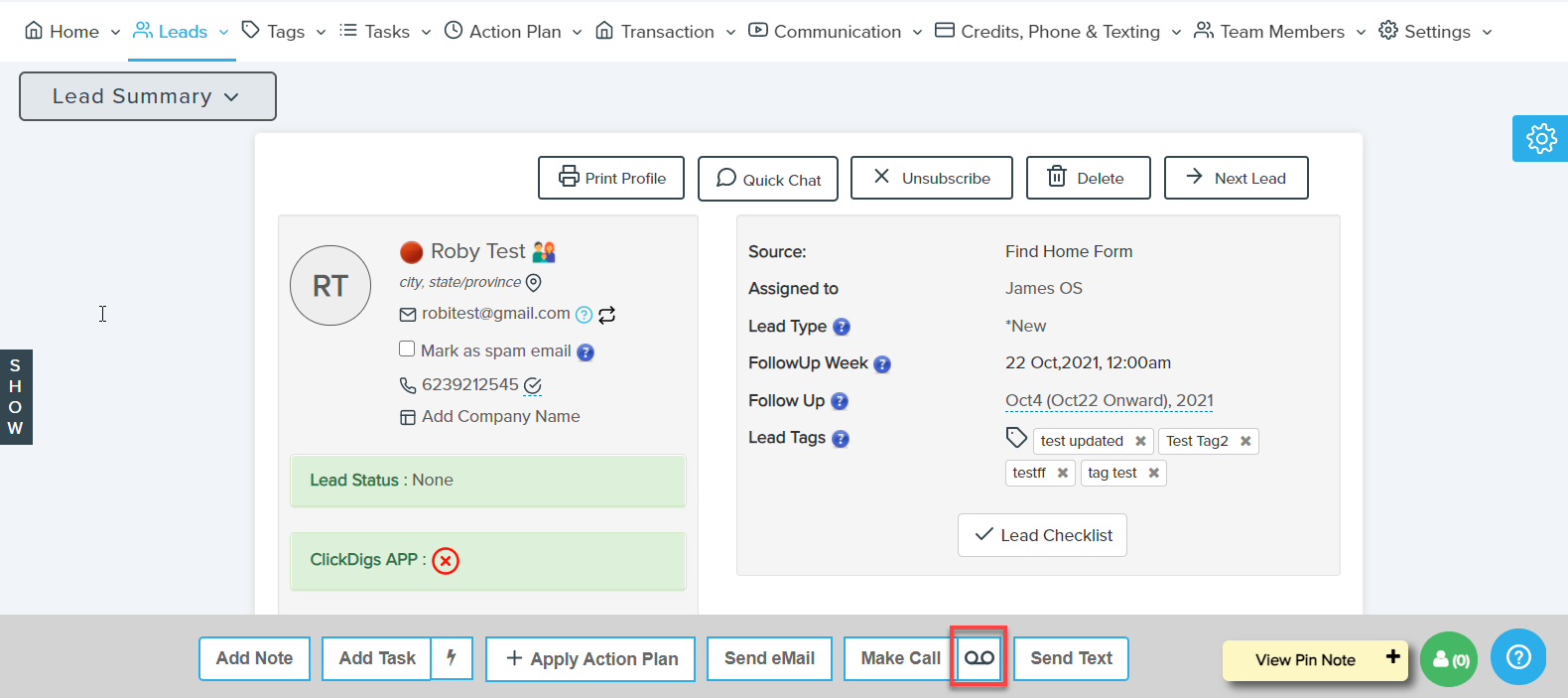
Task: Click the Lead Checklist button
Action: point(1042,535)
